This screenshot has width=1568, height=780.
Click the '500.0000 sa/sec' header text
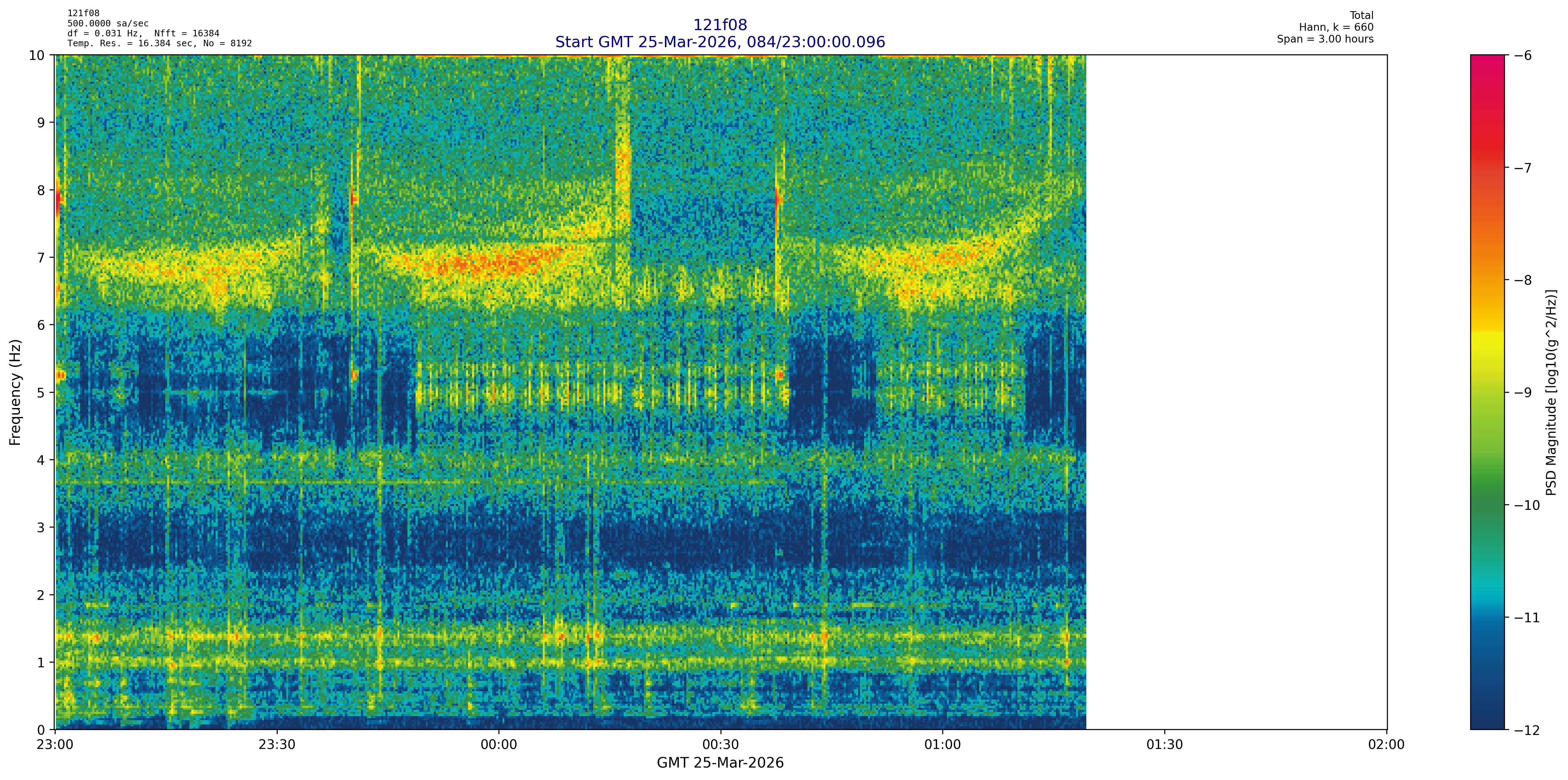[x=108, y=24]
